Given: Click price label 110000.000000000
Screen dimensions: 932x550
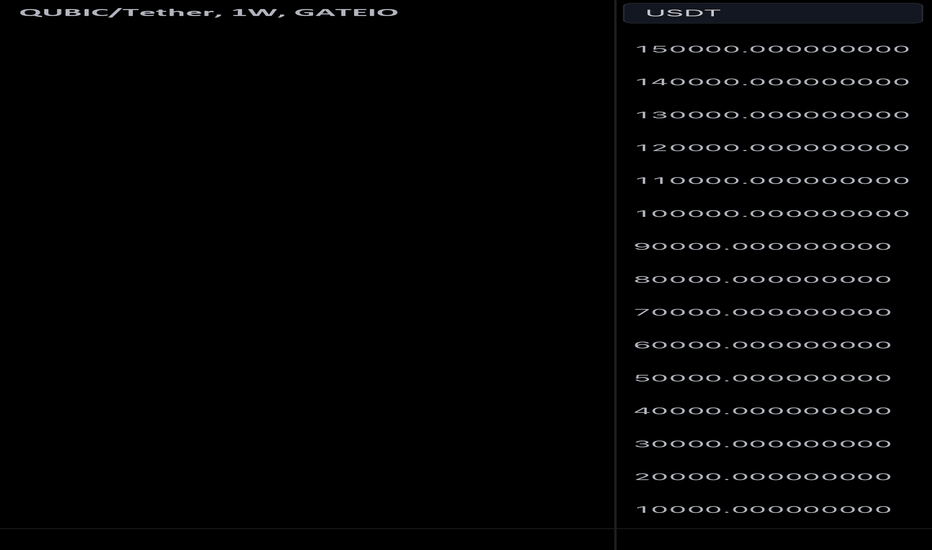Looking at the screenshot, I should (x=773, y=181).
